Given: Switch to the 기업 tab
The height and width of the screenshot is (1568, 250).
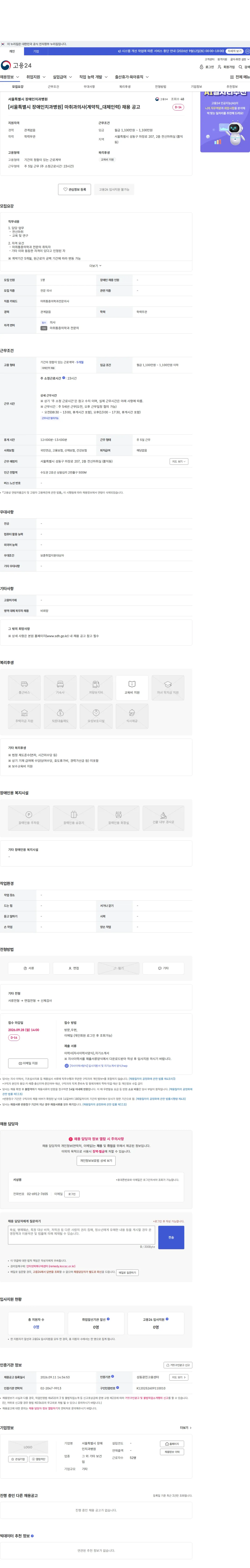Looking at the screenshot, I should pyautogui.click(x=36, y=51).
